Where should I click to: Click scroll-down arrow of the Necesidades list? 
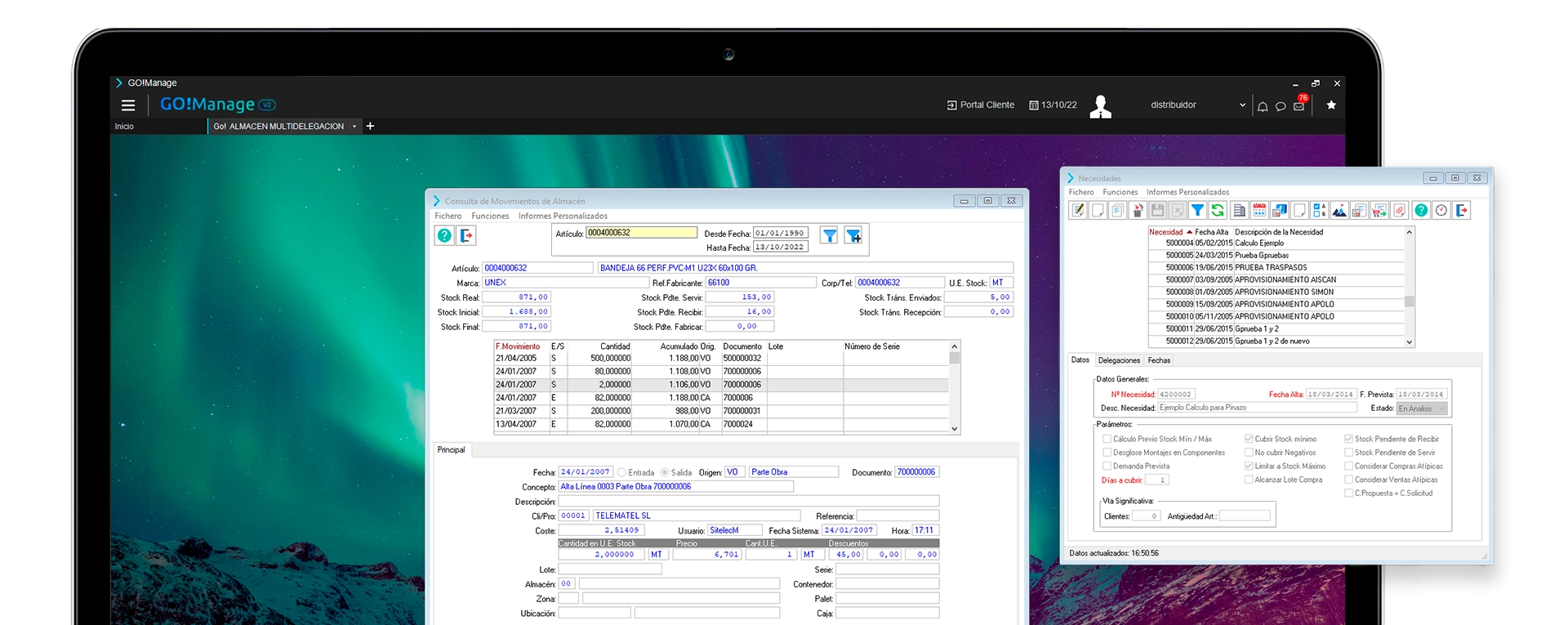1409,342
